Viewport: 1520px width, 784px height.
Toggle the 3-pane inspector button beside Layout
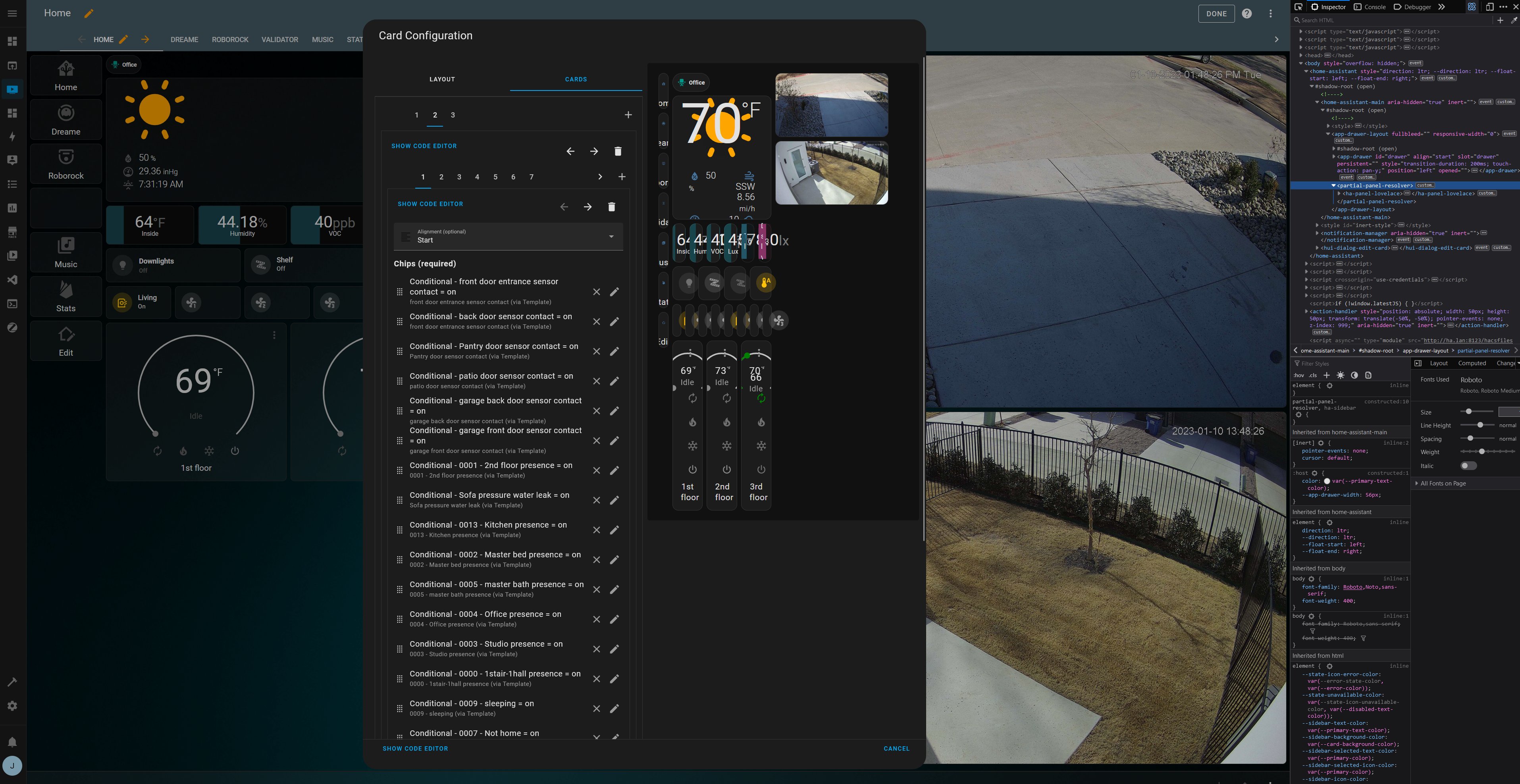pos(1418,363)
